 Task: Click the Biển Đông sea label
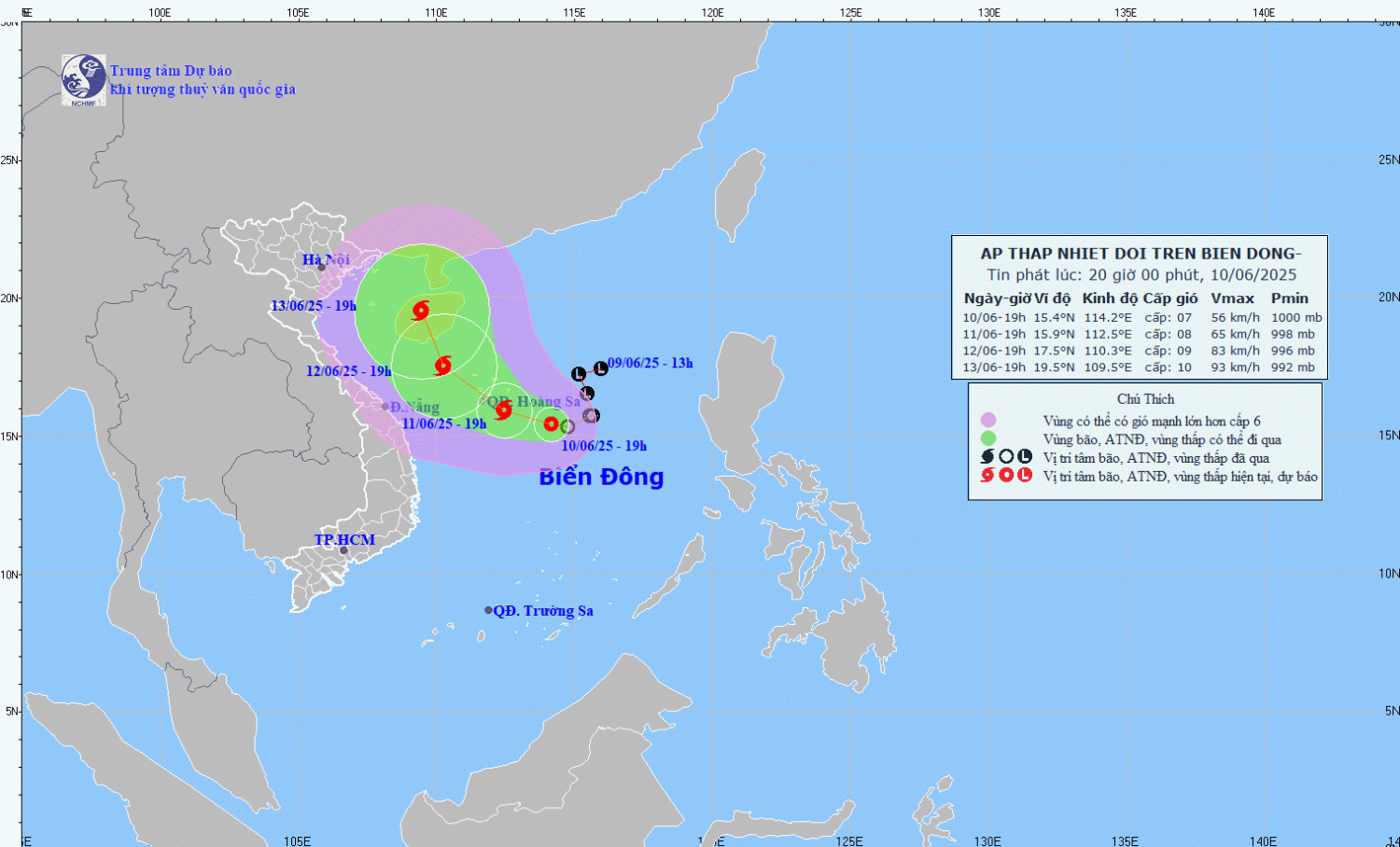tap(601, 477)
